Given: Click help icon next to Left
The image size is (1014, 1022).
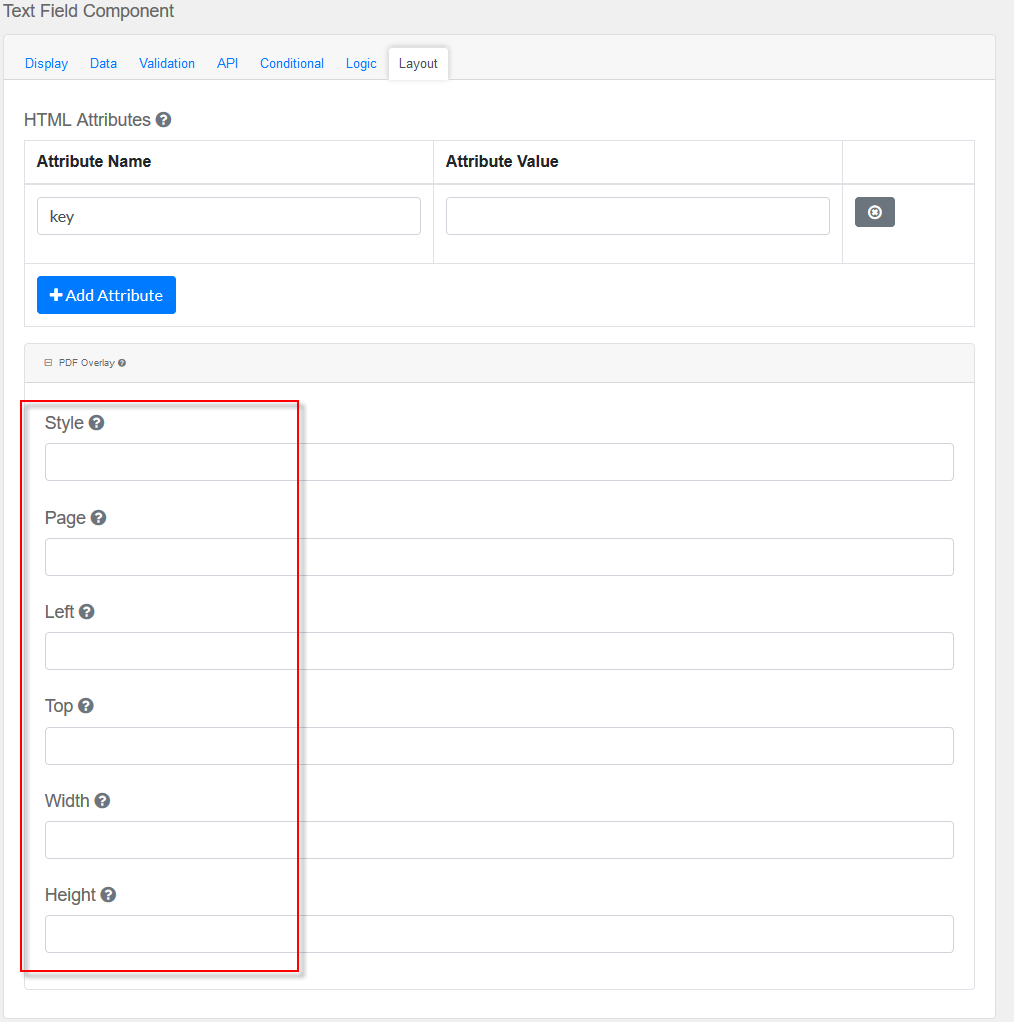Looking at the screenshot, I should point(87,612).
